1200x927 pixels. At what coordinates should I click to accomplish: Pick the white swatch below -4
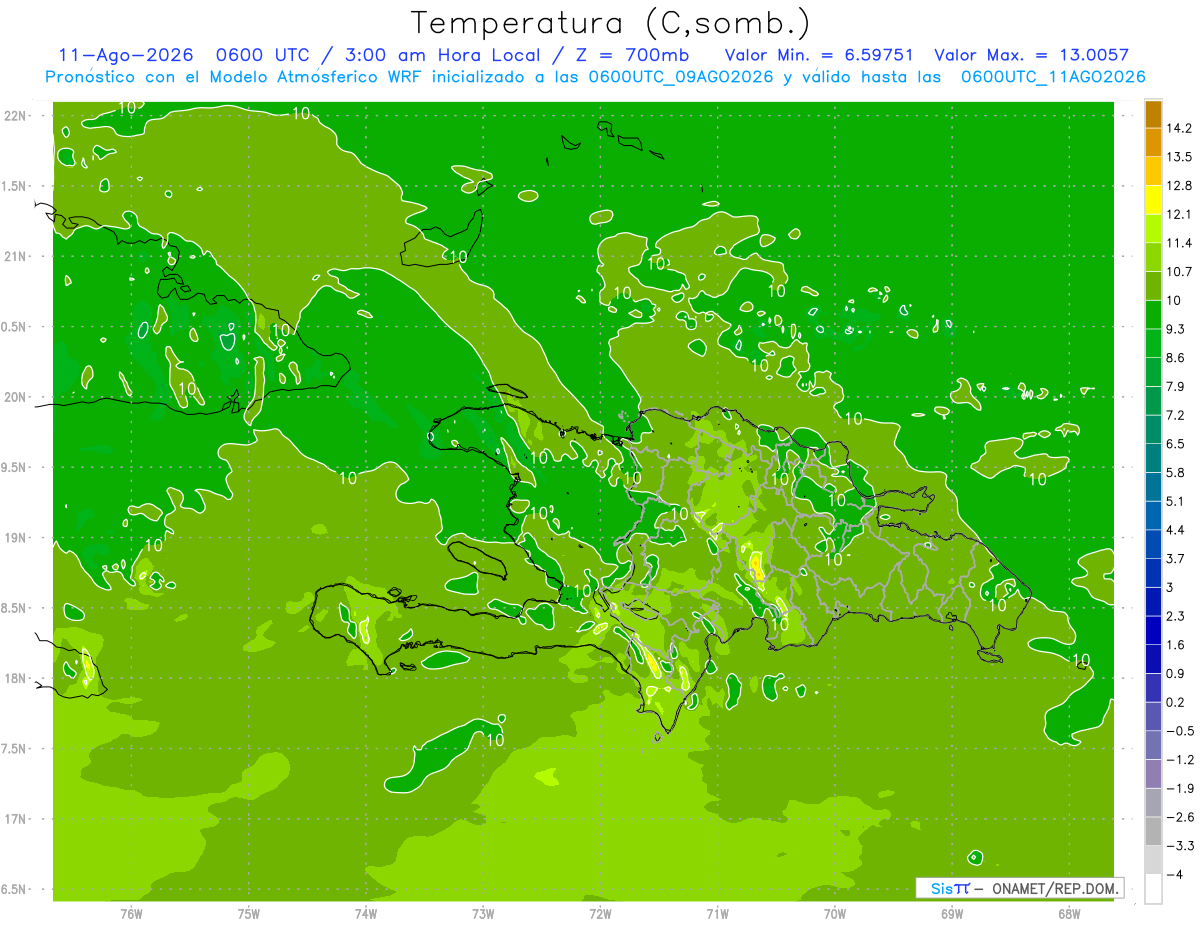click(1153, 889)
